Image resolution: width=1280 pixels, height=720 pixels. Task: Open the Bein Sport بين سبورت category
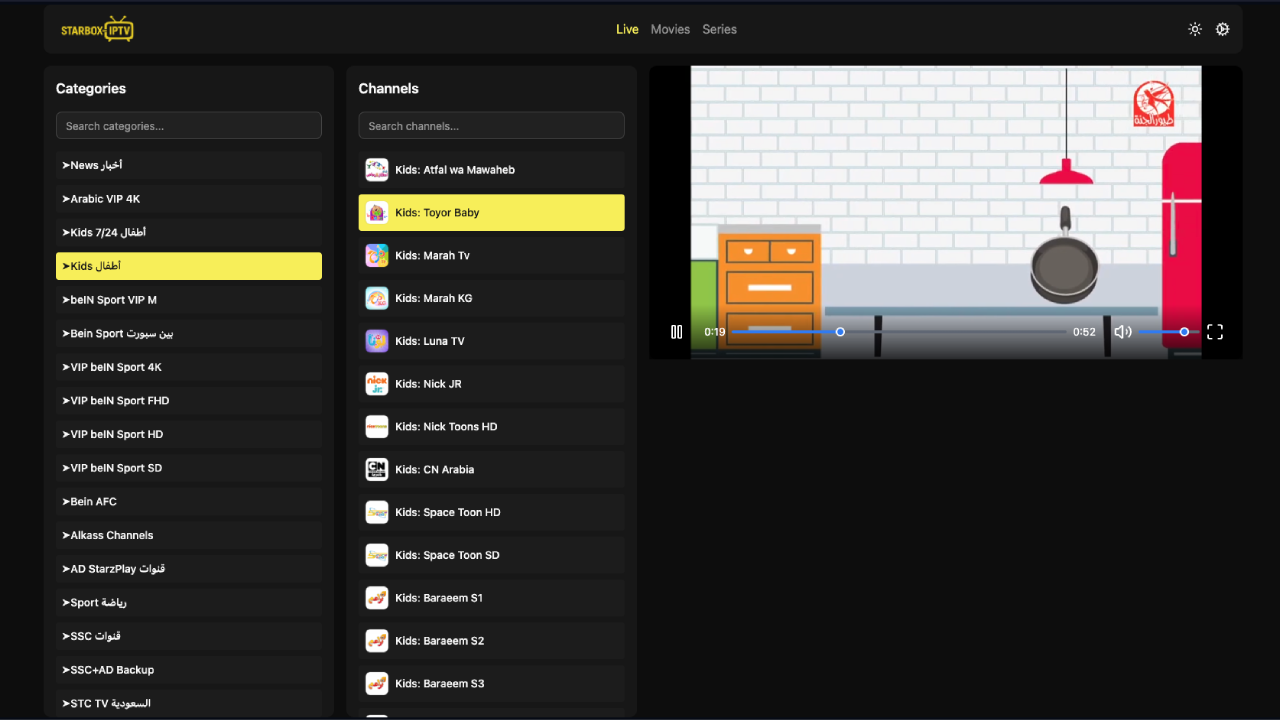[189, 333]
